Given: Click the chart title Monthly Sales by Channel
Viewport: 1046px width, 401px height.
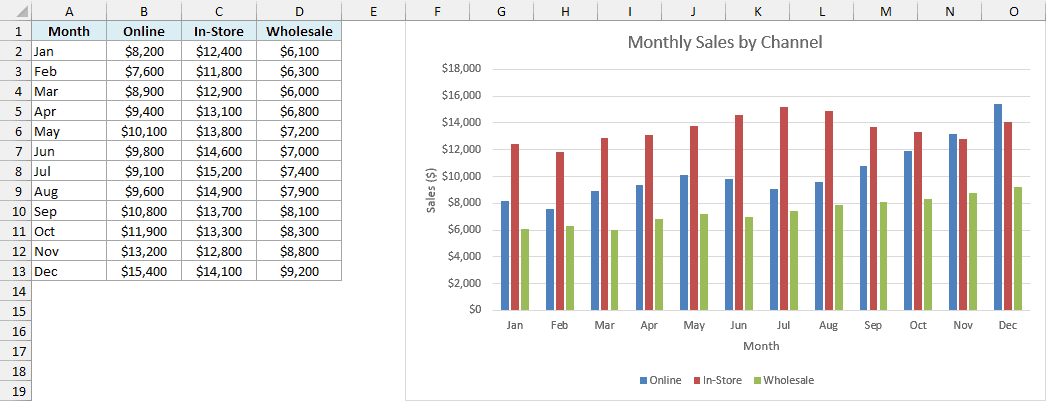Looking at the screenshot, I should click(725, 42).
